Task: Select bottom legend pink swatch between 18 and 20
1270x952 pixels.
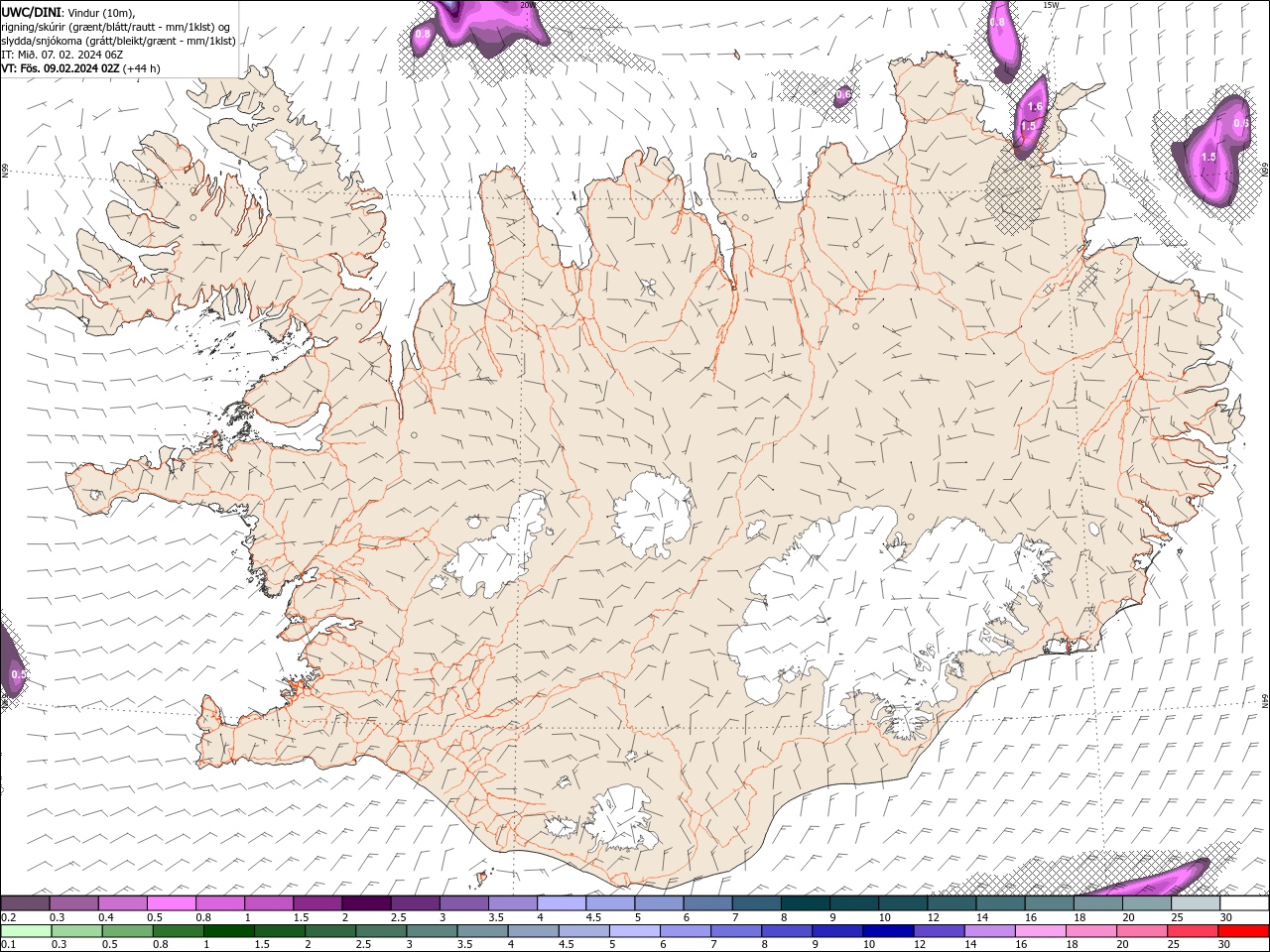Action: click(1090, 931)
